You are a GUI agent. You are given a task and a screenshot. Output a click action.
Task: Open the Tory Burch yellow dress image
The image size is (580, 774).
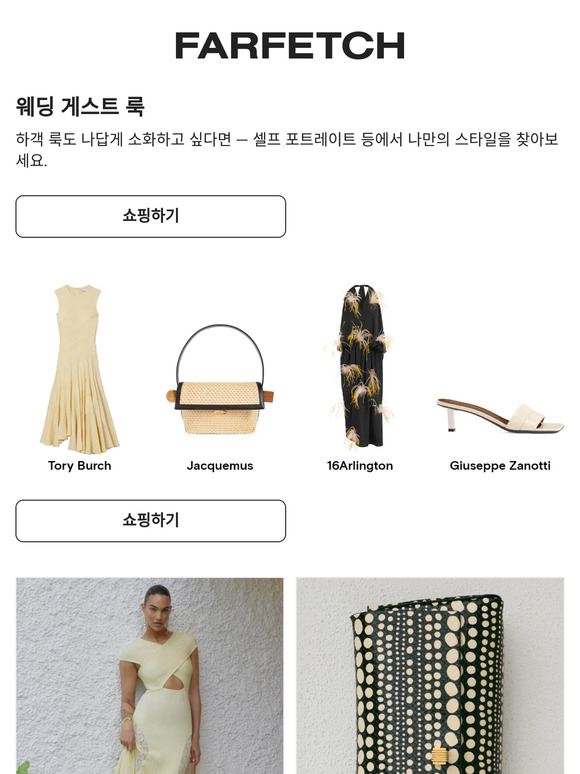[79, 369]
